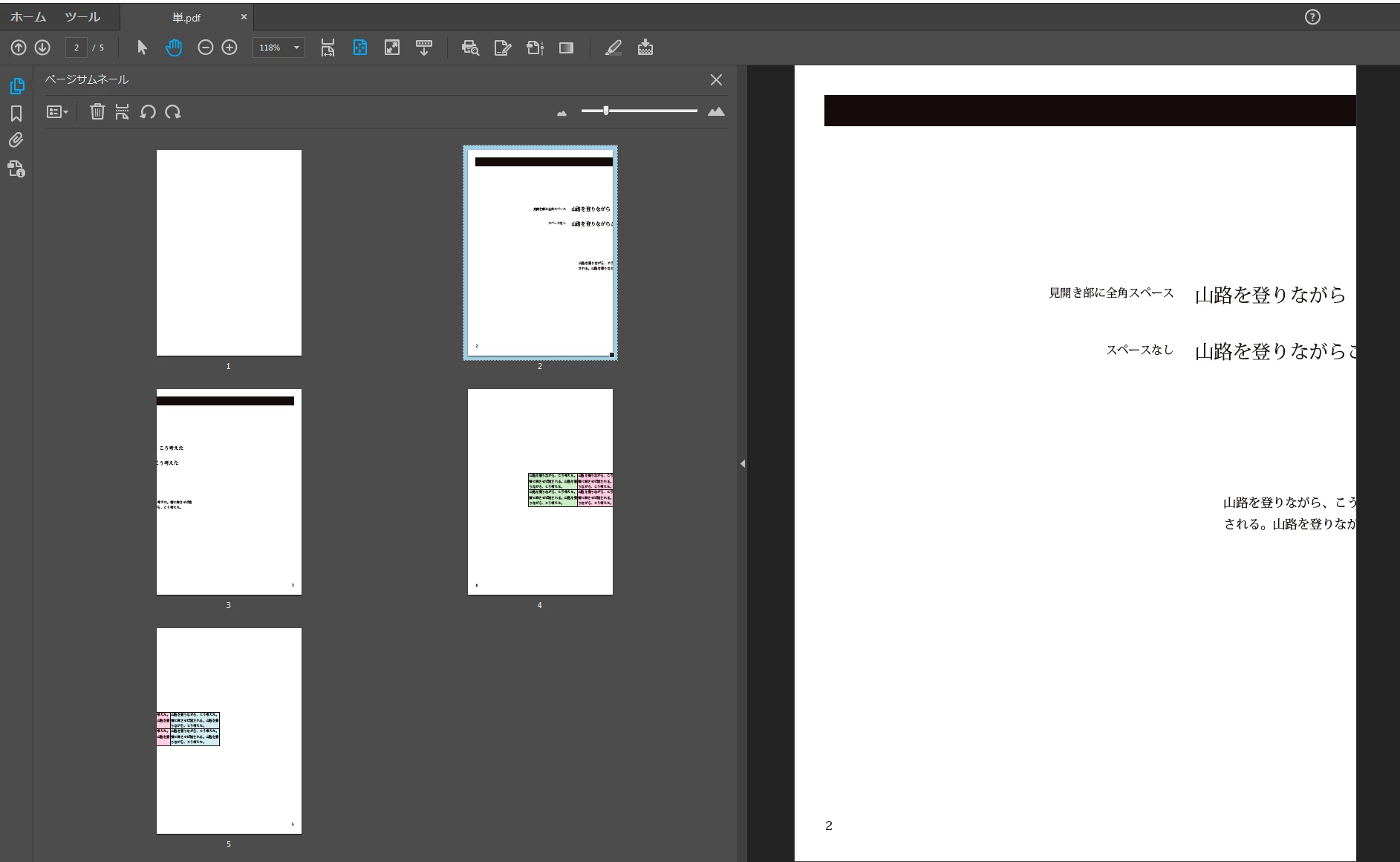Screen dimensions: 1400x862
Task: Go to previous page with up arrow
Action: click(19, 48)
